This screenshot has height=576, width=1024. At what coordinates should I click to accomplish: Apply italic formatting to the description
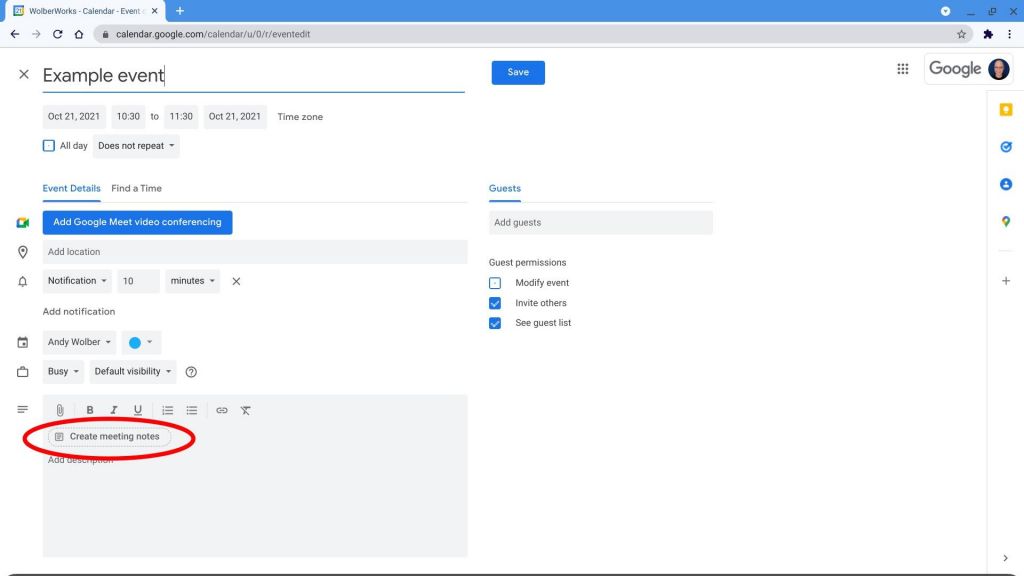click(x=114, y=410)
